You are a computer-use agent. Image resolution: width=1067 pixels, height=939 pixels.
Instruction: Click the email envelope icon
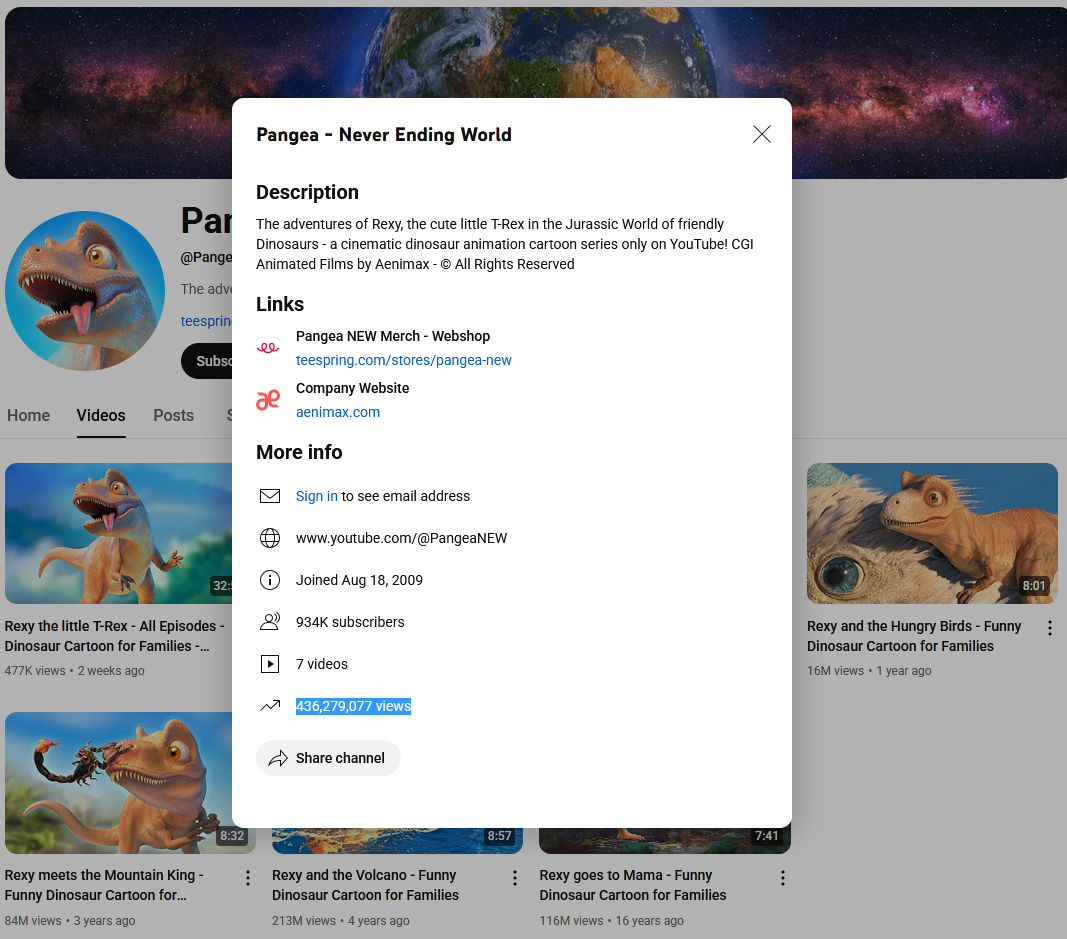click(x=270, y=496)
